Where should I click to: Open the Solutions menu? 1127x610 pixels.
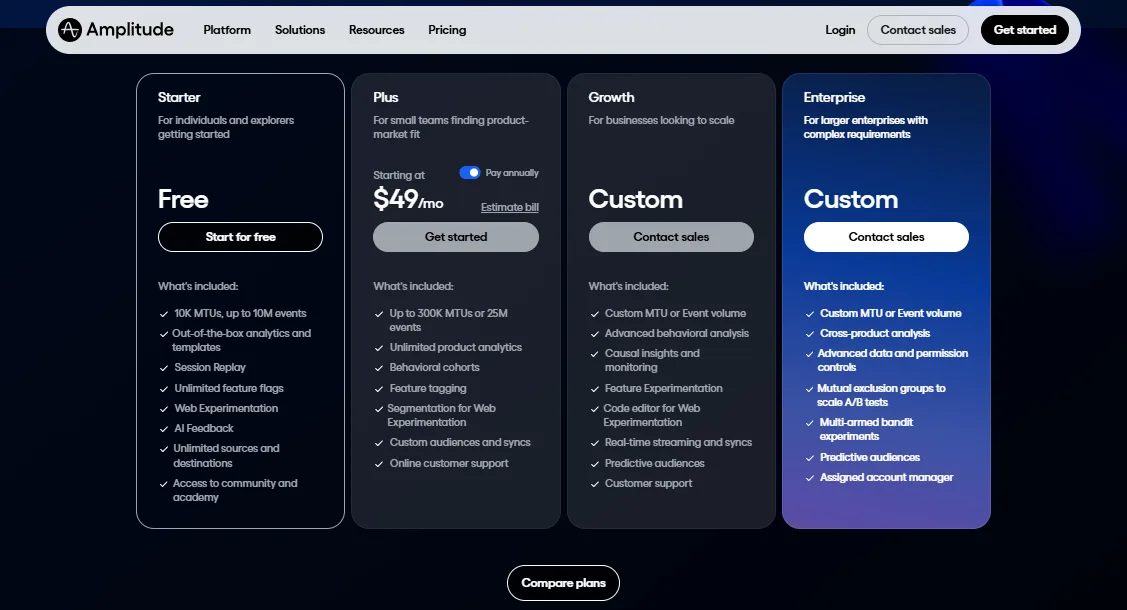(300, 29)
